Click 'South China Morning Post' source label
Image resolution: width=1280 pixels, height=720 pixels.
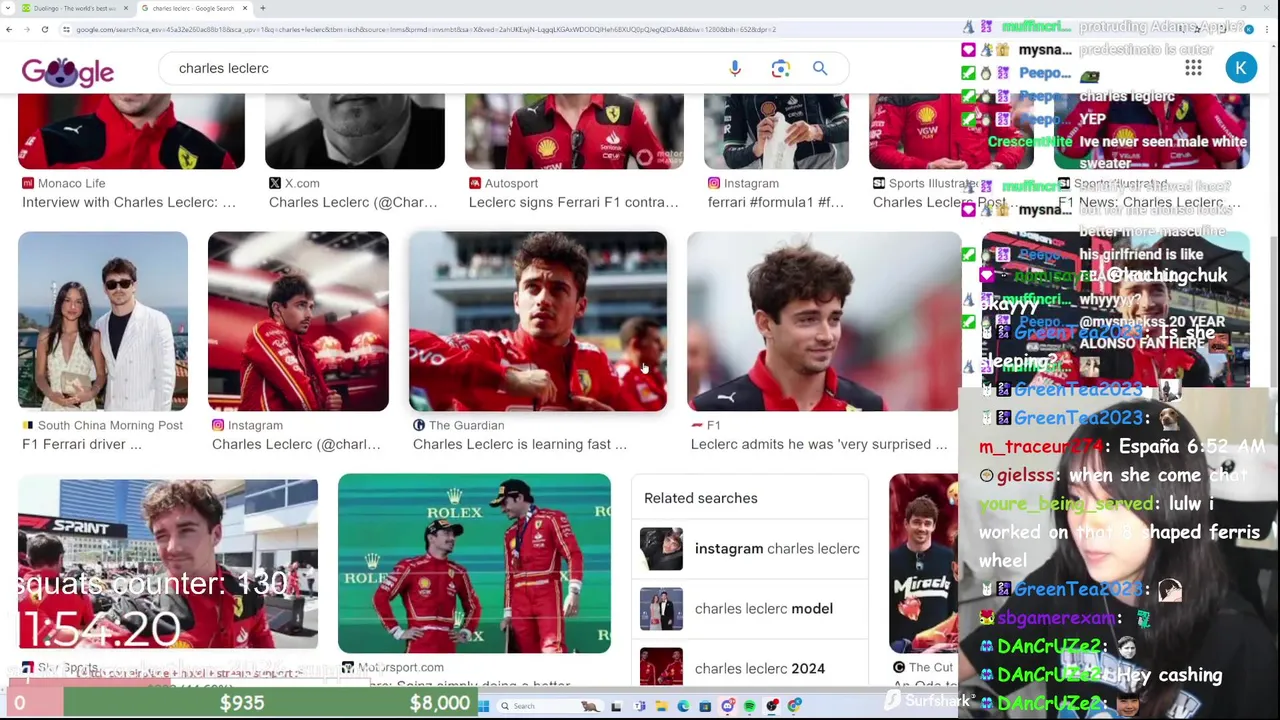pyautogui.click(x=110, y=425)
